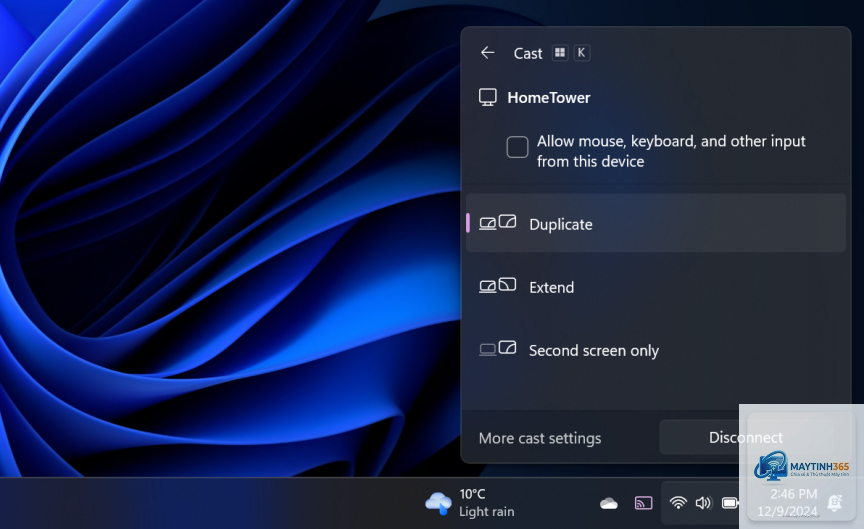The image size is (864, 529).
Task: Click the weather cloud rain icon
Action: click(439, 503)
